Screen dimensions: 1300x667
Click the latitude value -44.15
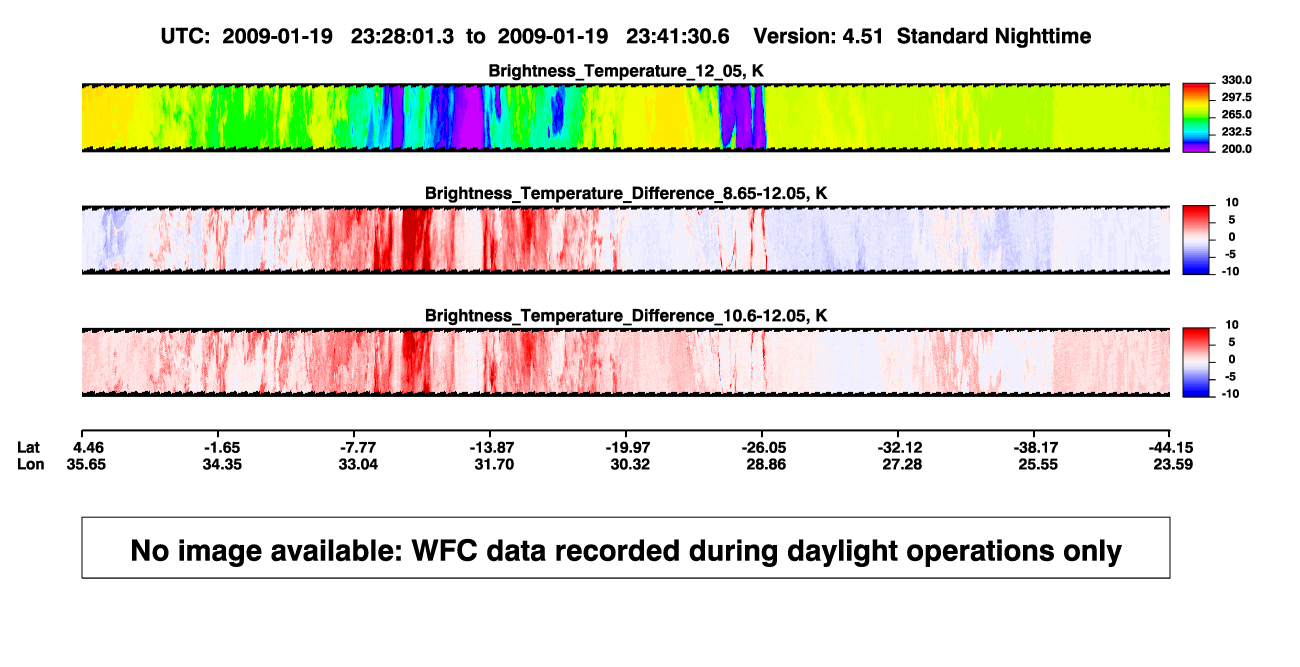(x=1169, y=447)
